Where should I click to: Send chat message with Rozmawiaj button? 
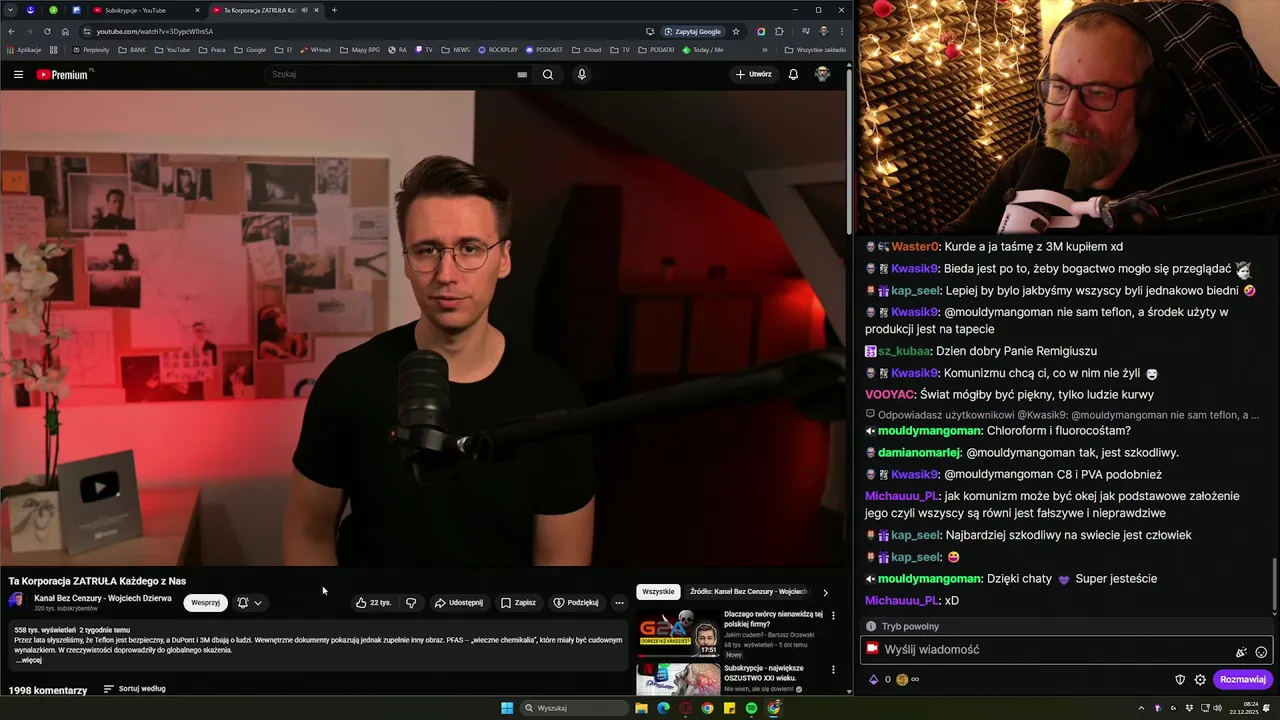coord(1243,679)
